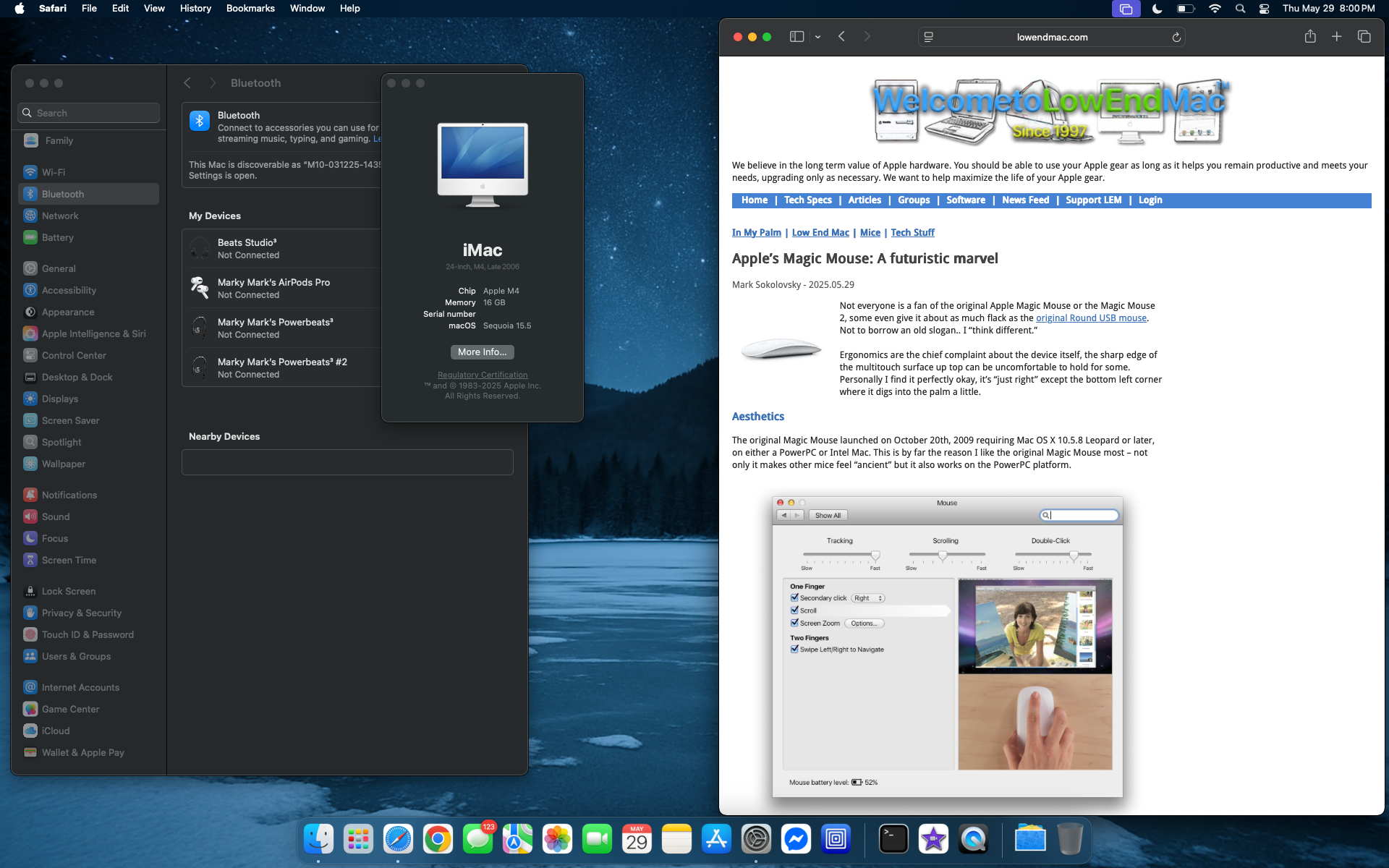Open the Bookmarks menu
Image resolution: width=1389 pixels, height=868 pixels.
250,9
